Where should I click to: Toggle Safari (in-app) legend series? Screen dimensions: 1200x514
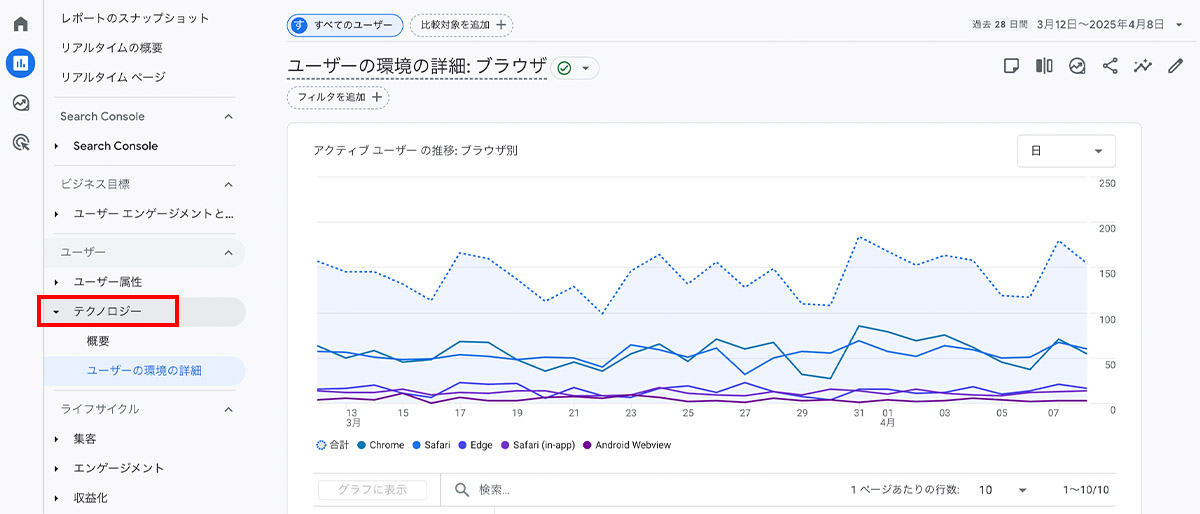tap(538, 444)
